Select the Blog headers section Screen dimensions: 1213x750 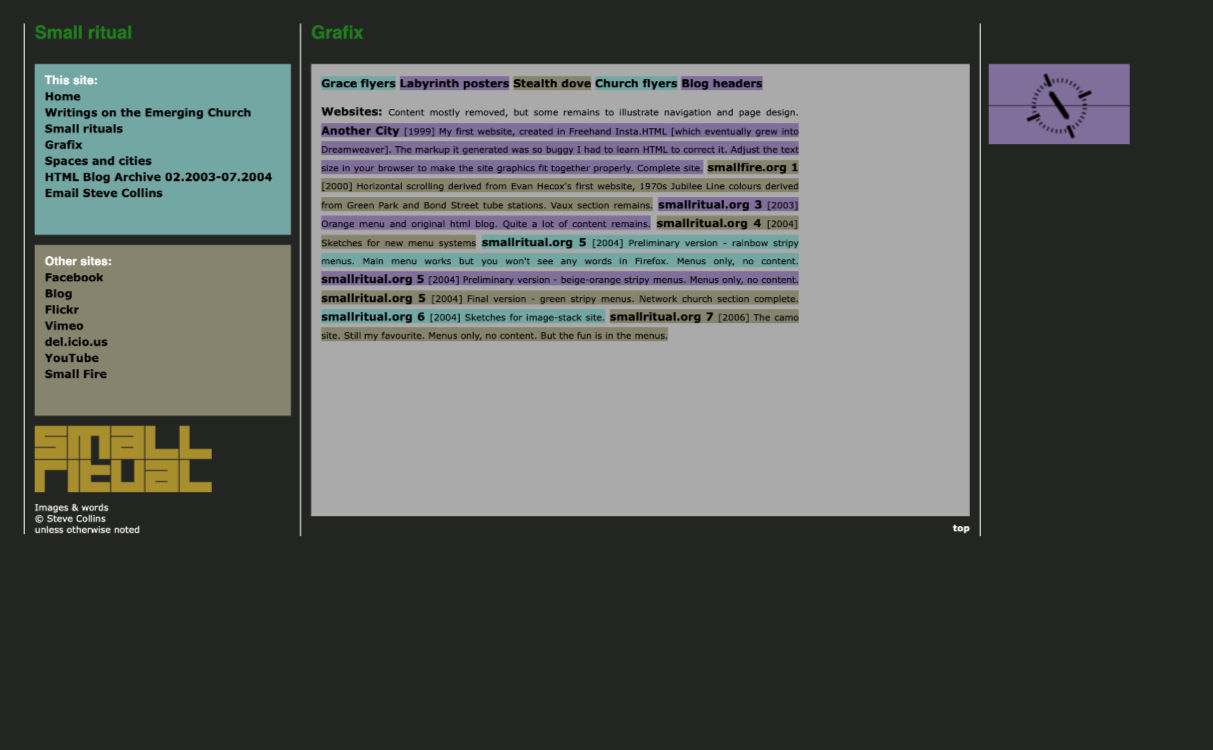pyautogui.click(x=721, y=84)
